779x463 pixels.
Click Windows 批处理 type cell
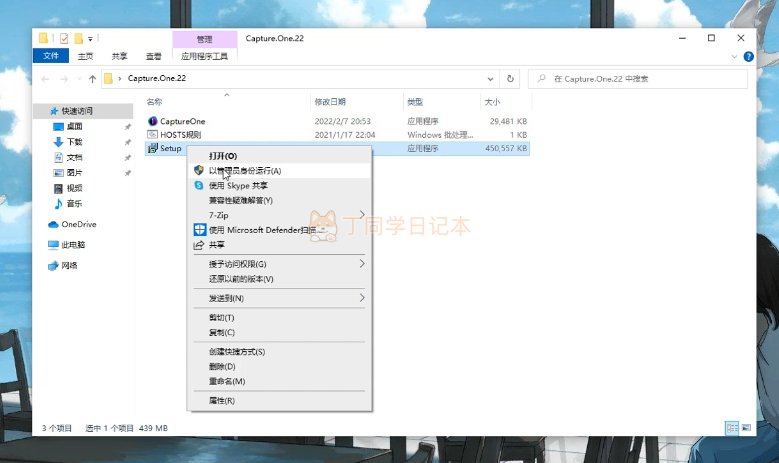440,135
